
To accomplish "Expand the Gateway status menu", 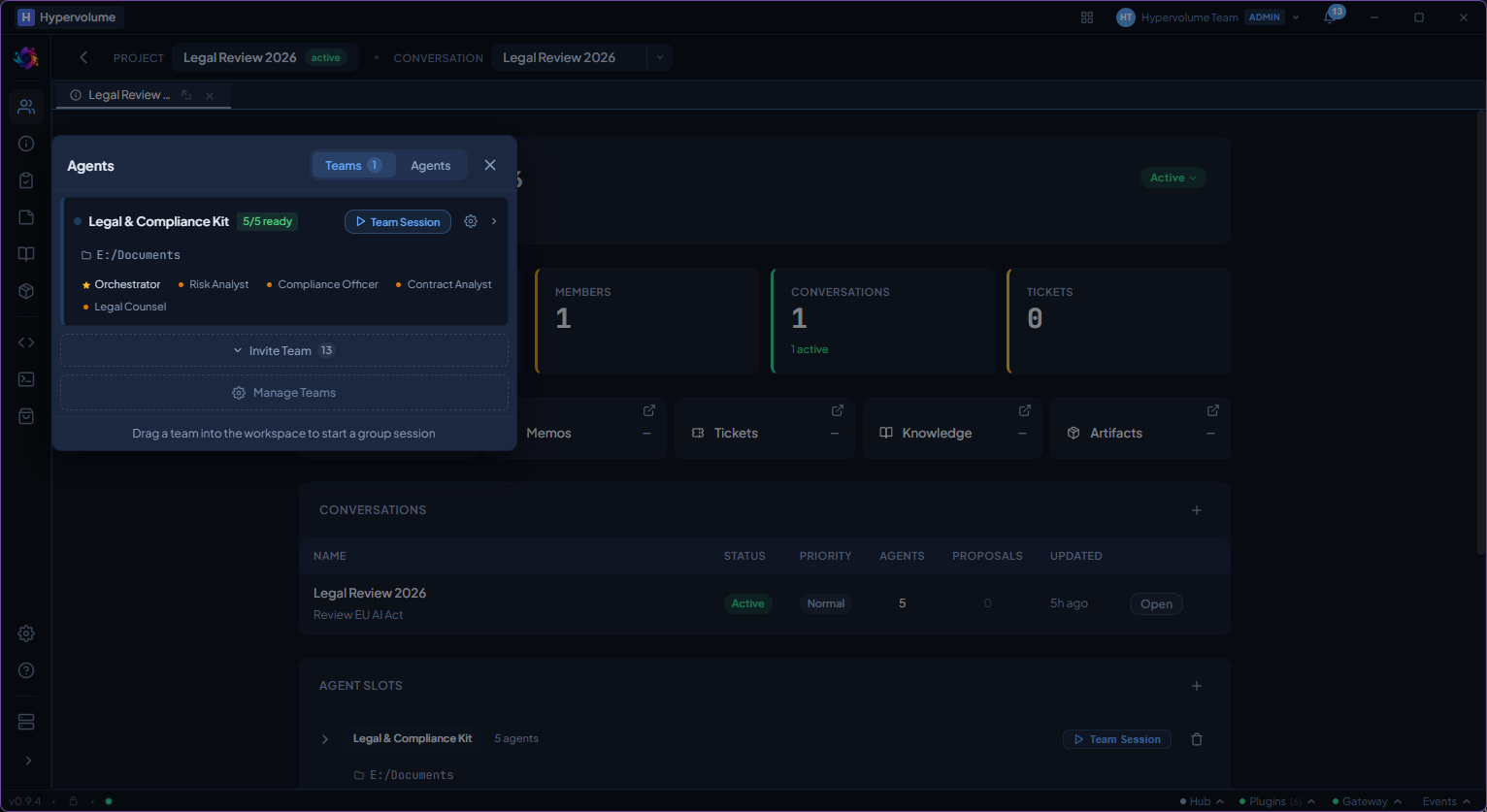I will click(x=1367, y=801).
